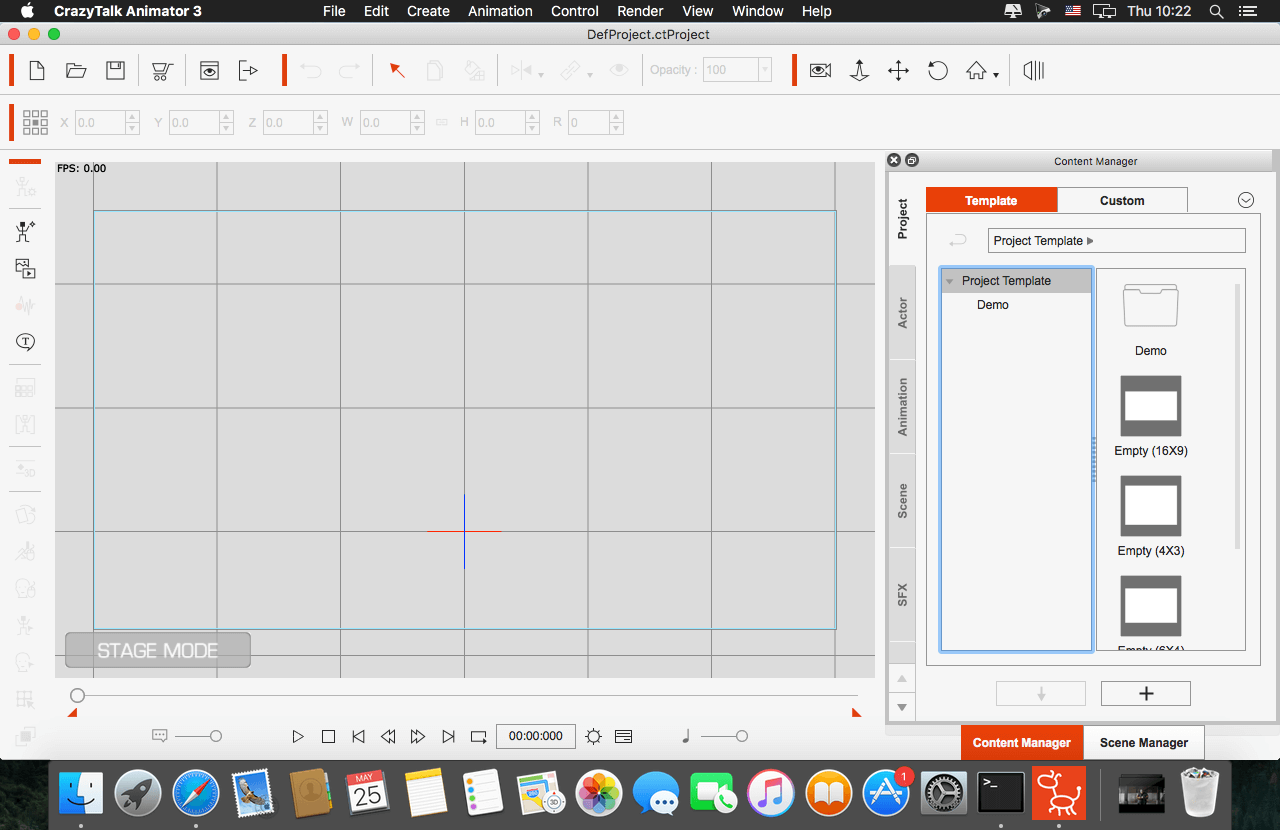Toggle the timeline panel bars icon
This screenshot has width=1280, height=830.
point(1034,70)
